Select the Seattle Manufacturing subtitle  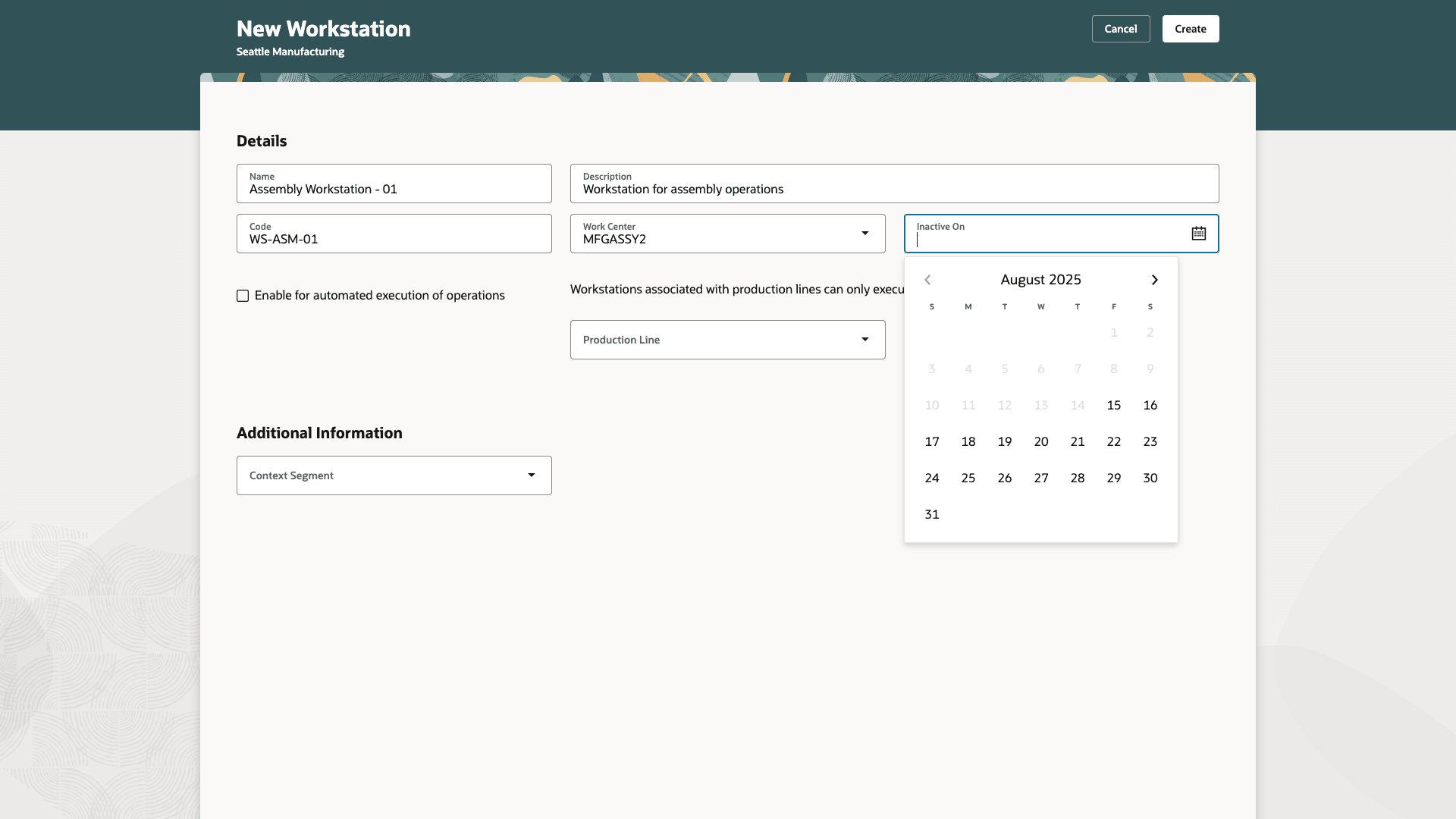coord(290,52)
